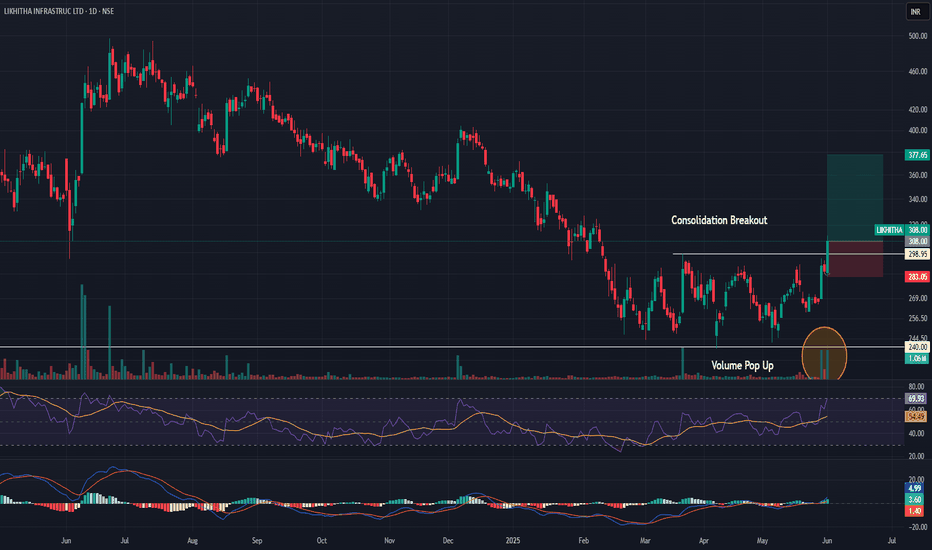Click the 460.00 price axis label
The width and height of the screenshot is (932, 550).
pos(917,72)
